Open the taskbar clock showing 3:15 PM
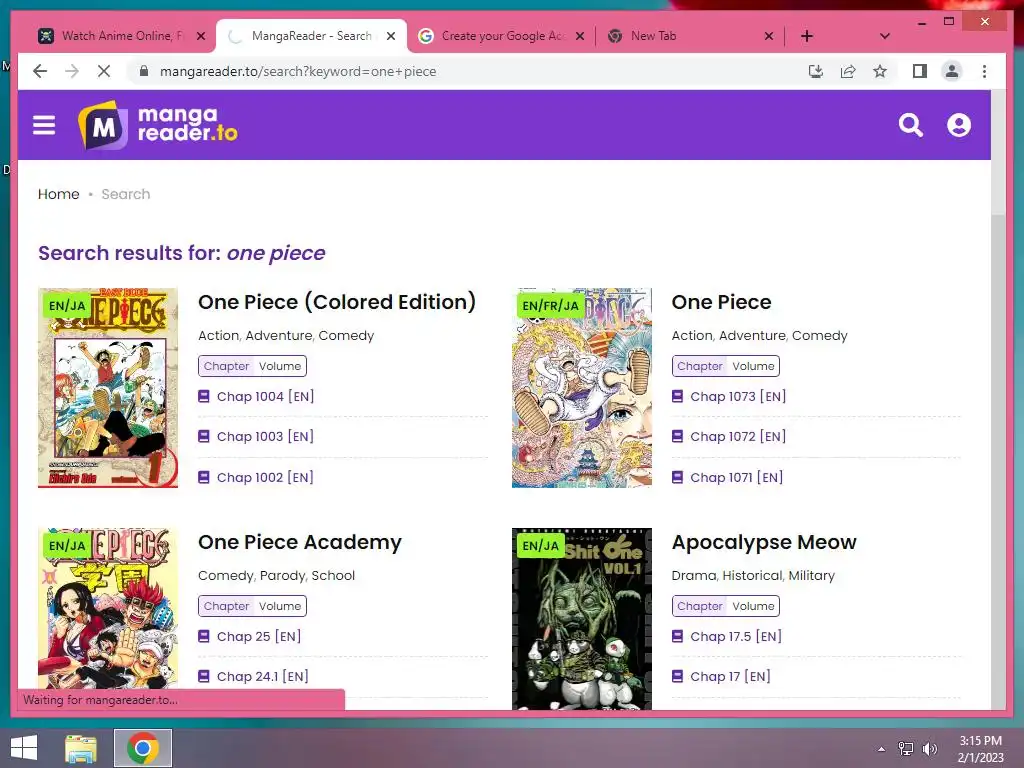This screenshot has width=1024, height=768. [x=980, y=749]
